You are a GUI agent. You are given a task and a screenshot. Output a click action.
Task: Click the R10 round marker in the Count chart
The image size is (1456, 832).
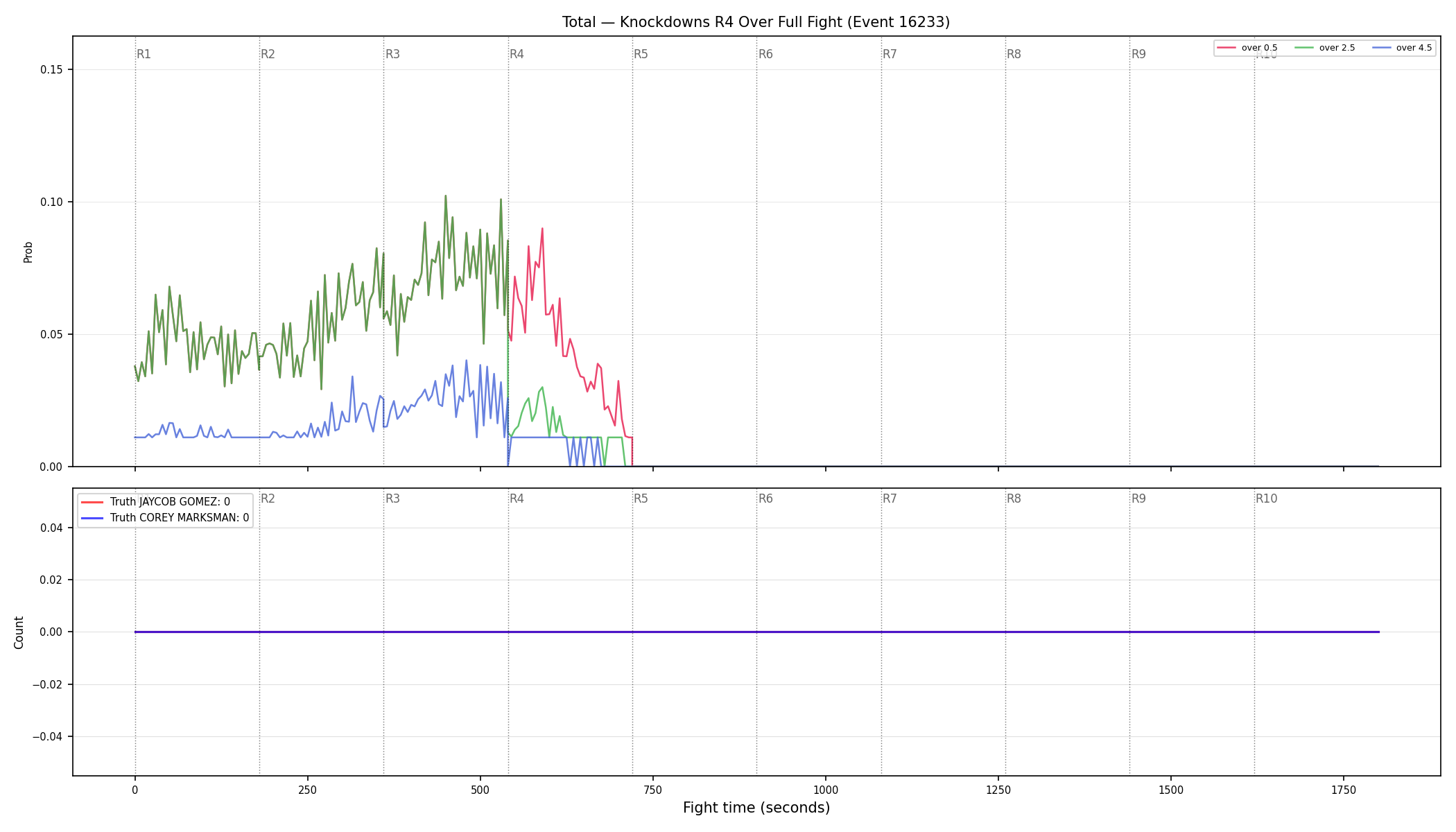pyautogui.click(x=1266, y=499)
